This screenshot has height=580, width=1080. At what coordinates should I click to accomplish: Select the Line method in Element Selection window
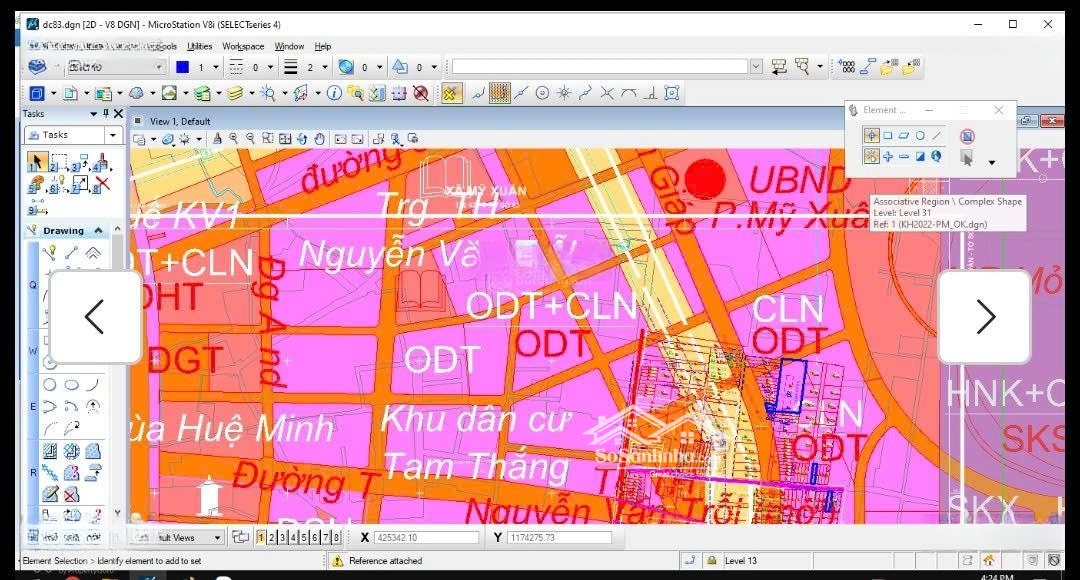tap(937, 136)
